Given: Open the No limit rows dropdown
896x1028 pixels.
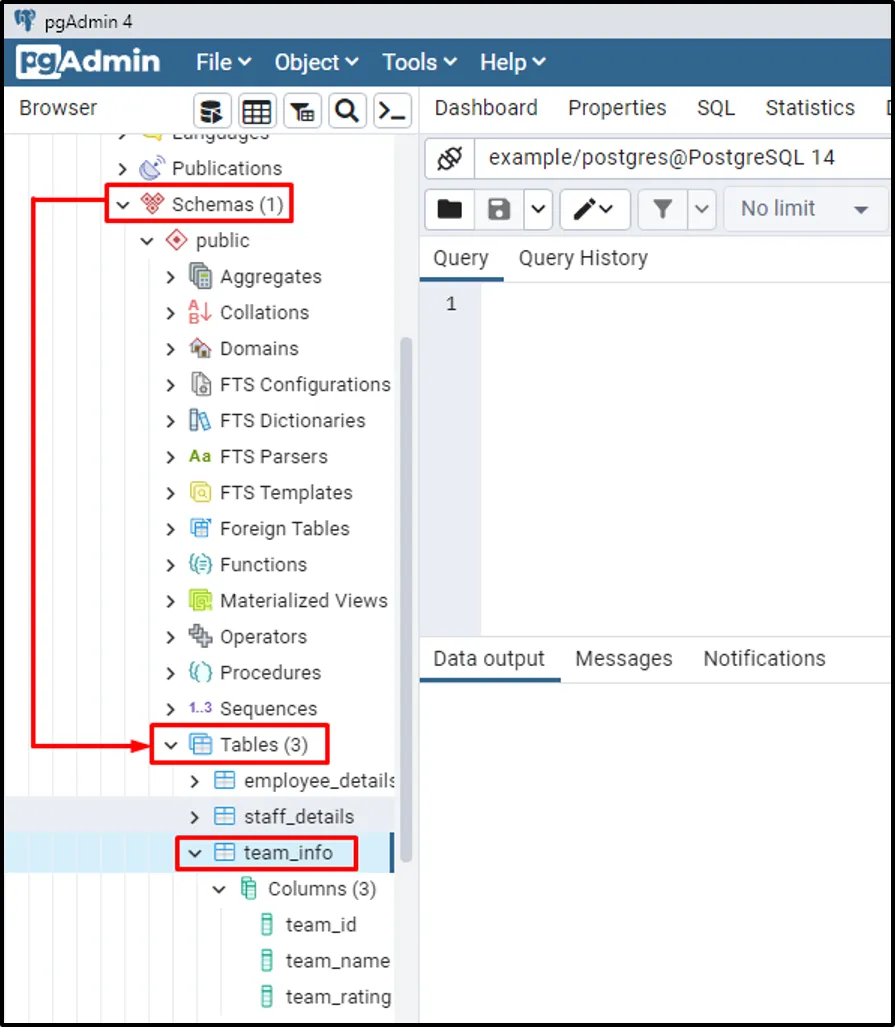Looking at the screenshot, I should point(806,209).
